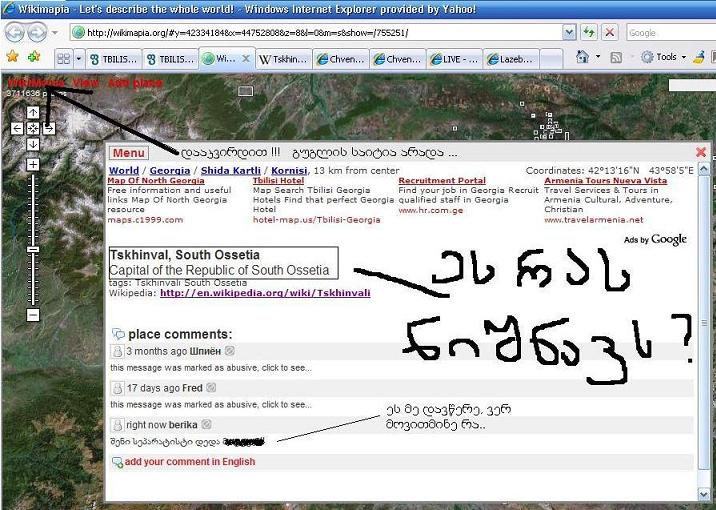This screenshot has height=510, width=716.
Task: Click the icon next to Fred comment
Action: [x=211, y=388]
